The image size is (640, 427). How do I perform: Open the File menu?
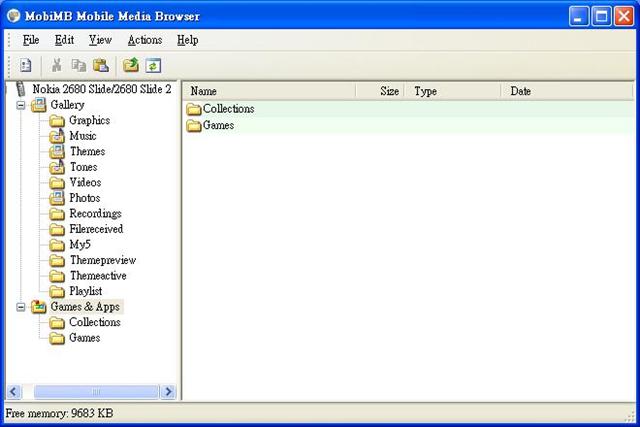[x=31, y=40]
